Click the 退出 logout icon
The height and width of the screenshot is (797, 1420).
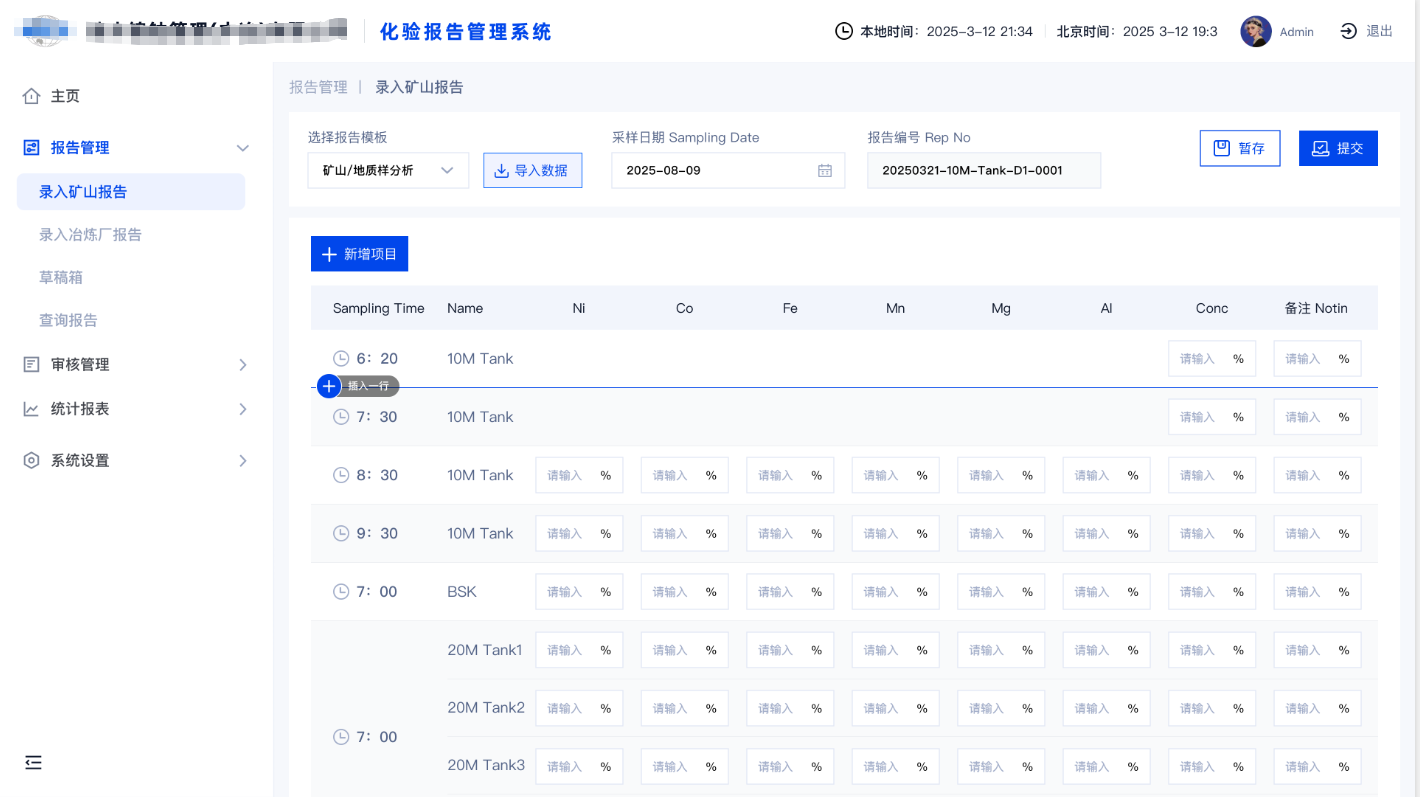[1349, 32]
